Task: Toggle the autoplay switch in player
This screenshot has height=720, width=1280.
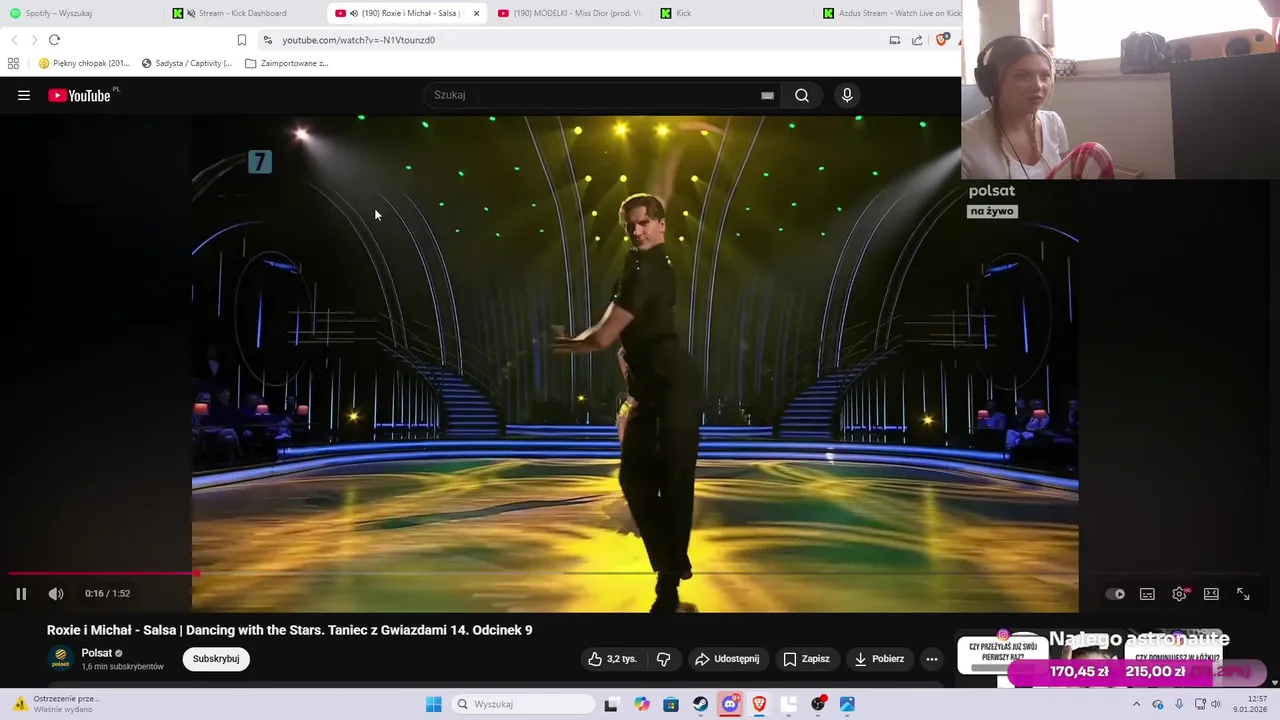Action: coord(1115,594)
